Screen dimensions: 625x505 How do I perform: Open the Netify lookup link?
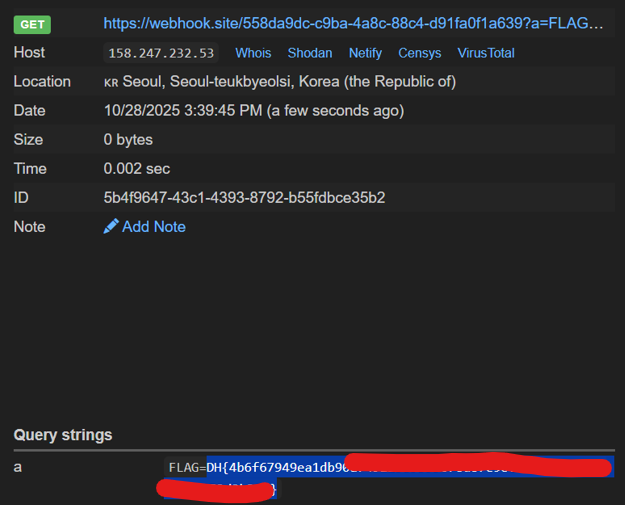tap(365, 53)
